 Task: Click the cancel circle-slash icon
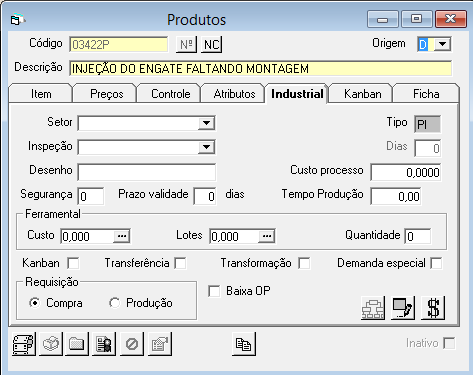click(x=132, y=344)
